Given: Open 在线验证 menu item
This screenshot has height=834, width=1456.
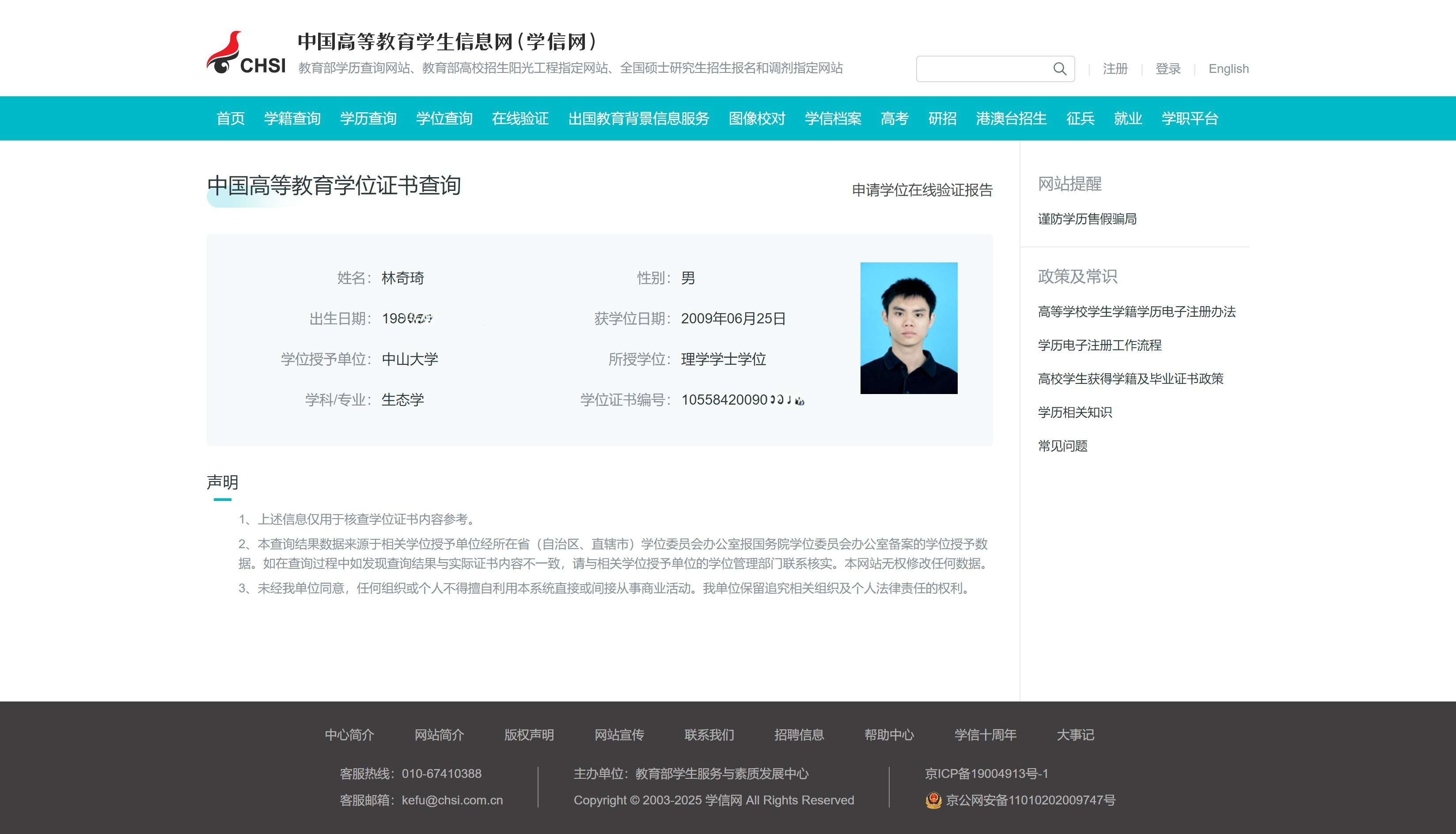Looking at the screenshot, I should (520, 118).
